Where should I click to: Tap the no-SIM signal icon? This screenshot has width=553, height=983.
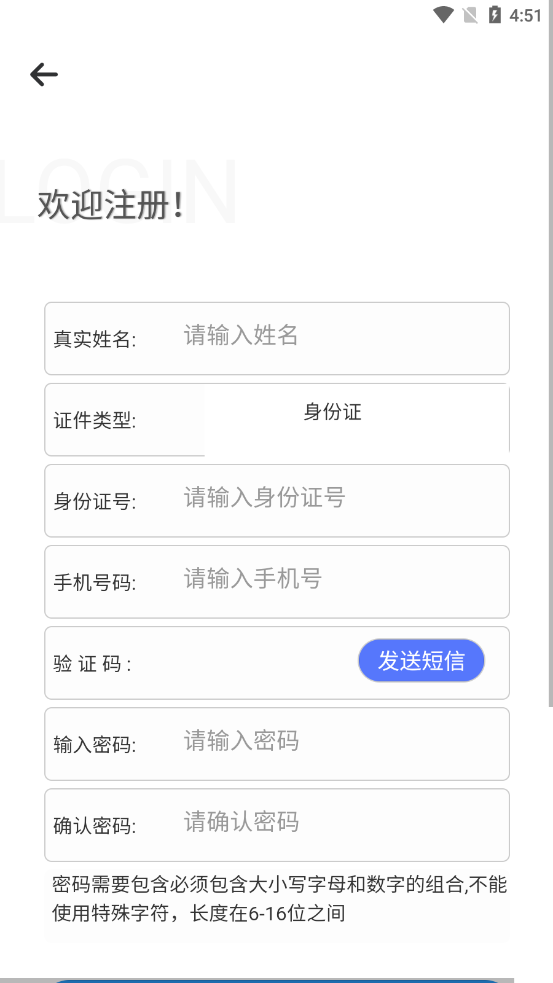(x=470, y=14)
